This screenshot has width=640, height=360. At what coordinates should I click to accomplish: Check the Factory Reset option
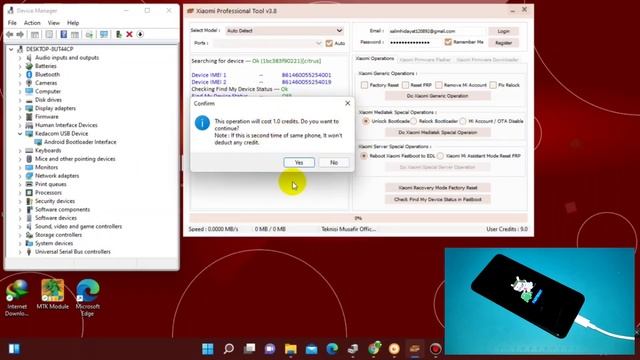click(364, 85)
